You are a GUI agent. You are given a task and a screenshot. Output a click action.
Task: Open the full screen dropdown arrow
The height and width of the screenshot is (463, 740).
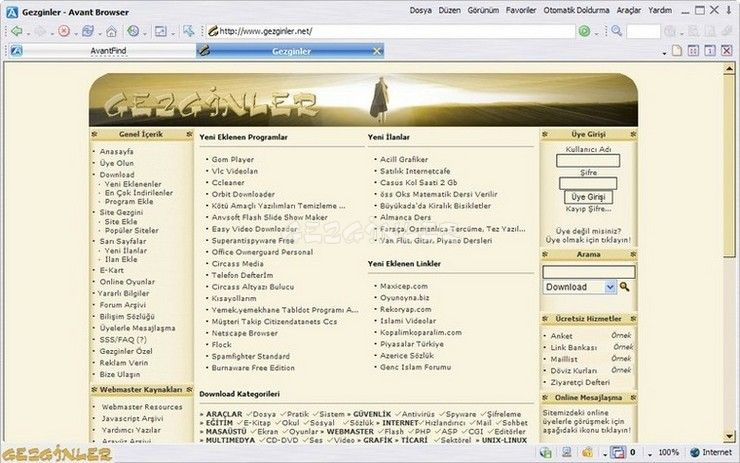[x=173, y=34]
